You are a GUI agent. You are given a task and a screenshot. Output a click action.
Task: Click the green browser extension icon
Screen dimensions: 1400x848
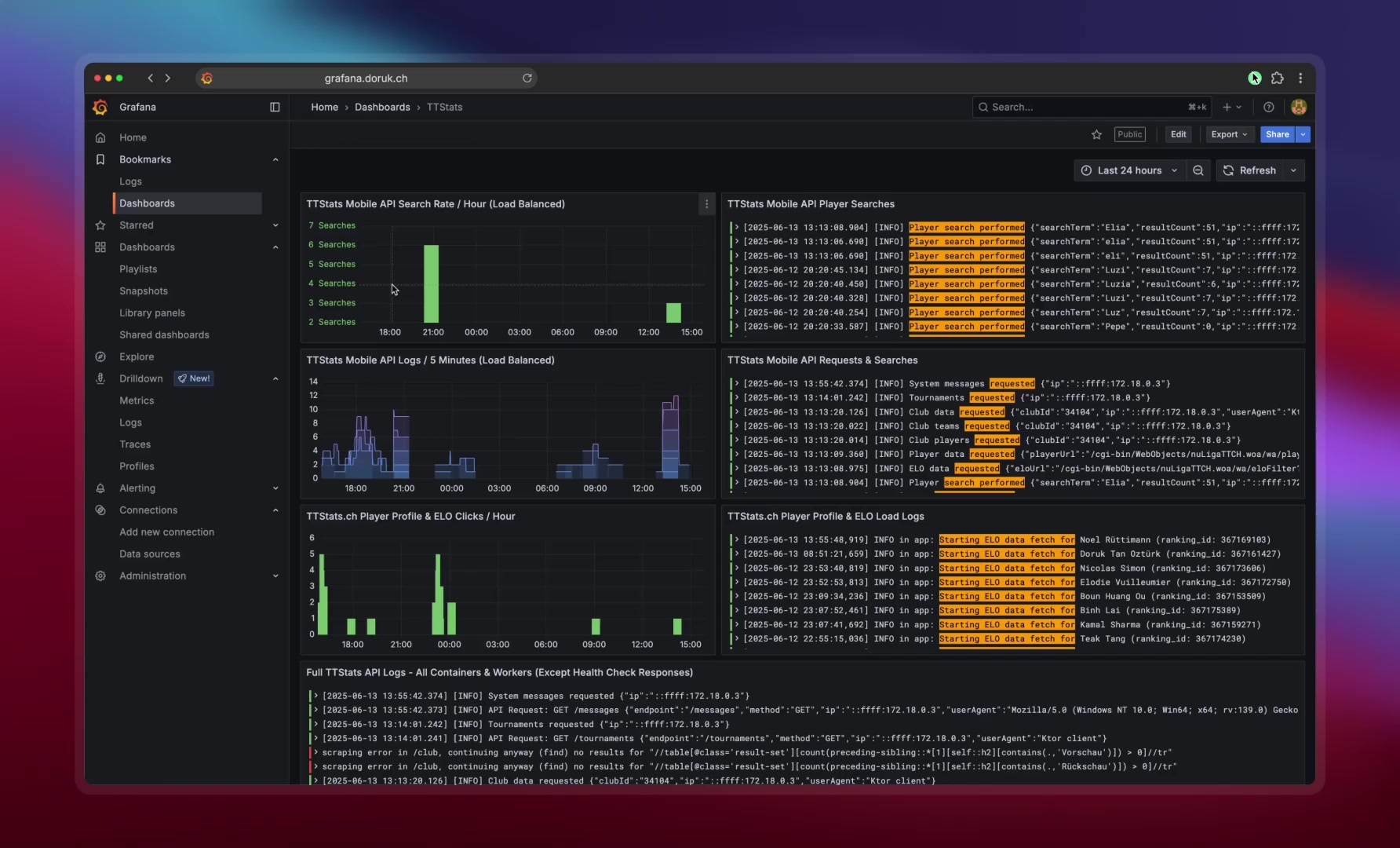point(1255,78)
